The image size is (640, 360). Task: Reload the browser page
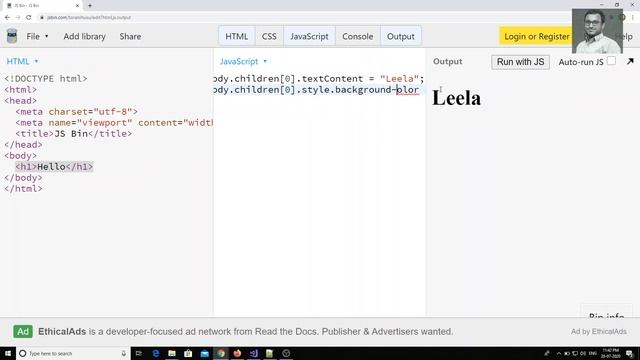(x=29, y=17)
